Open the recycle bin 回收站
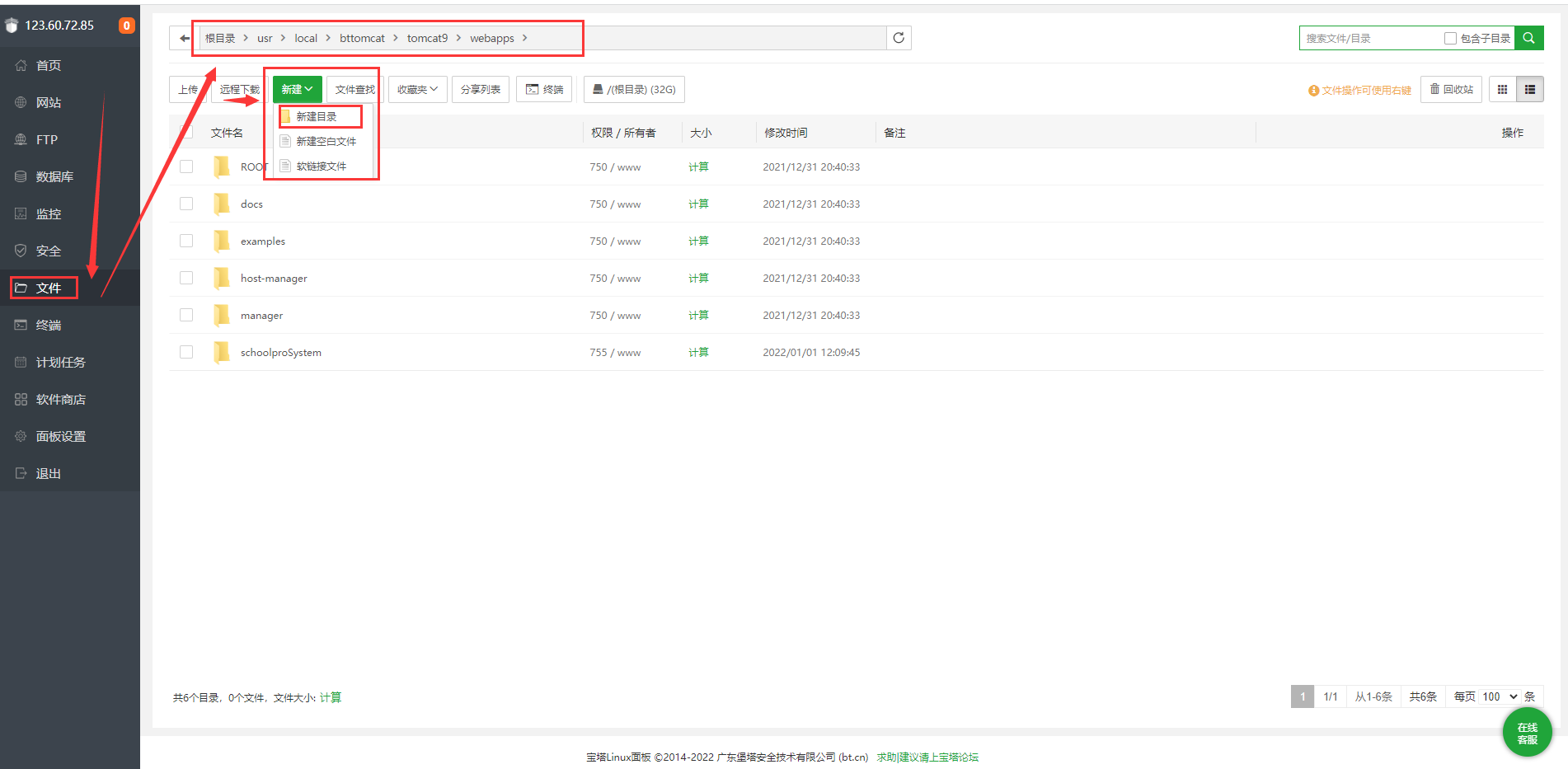This screenshot has width=1568, height=769. [1451, 89]
